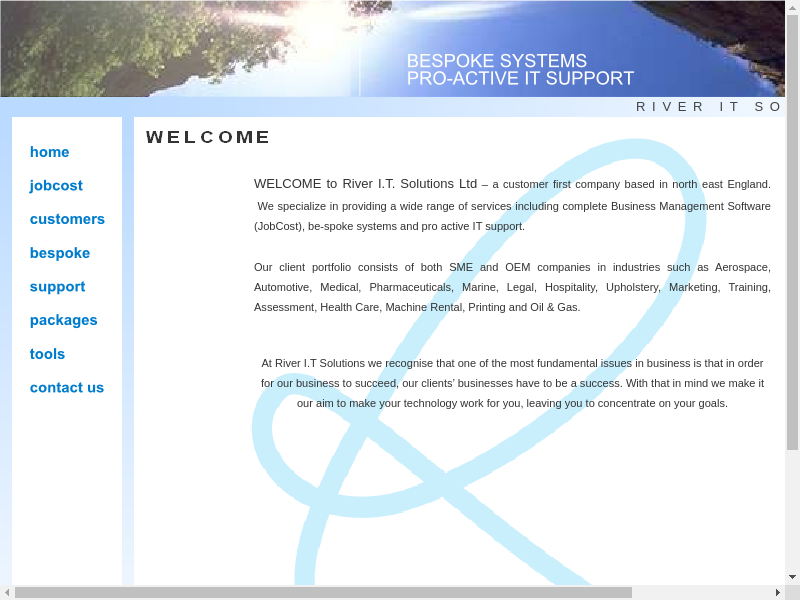Click the vertical scrollbar thumb
The height and width of the screenshot is (600, 800).
[x=792, y=230]
